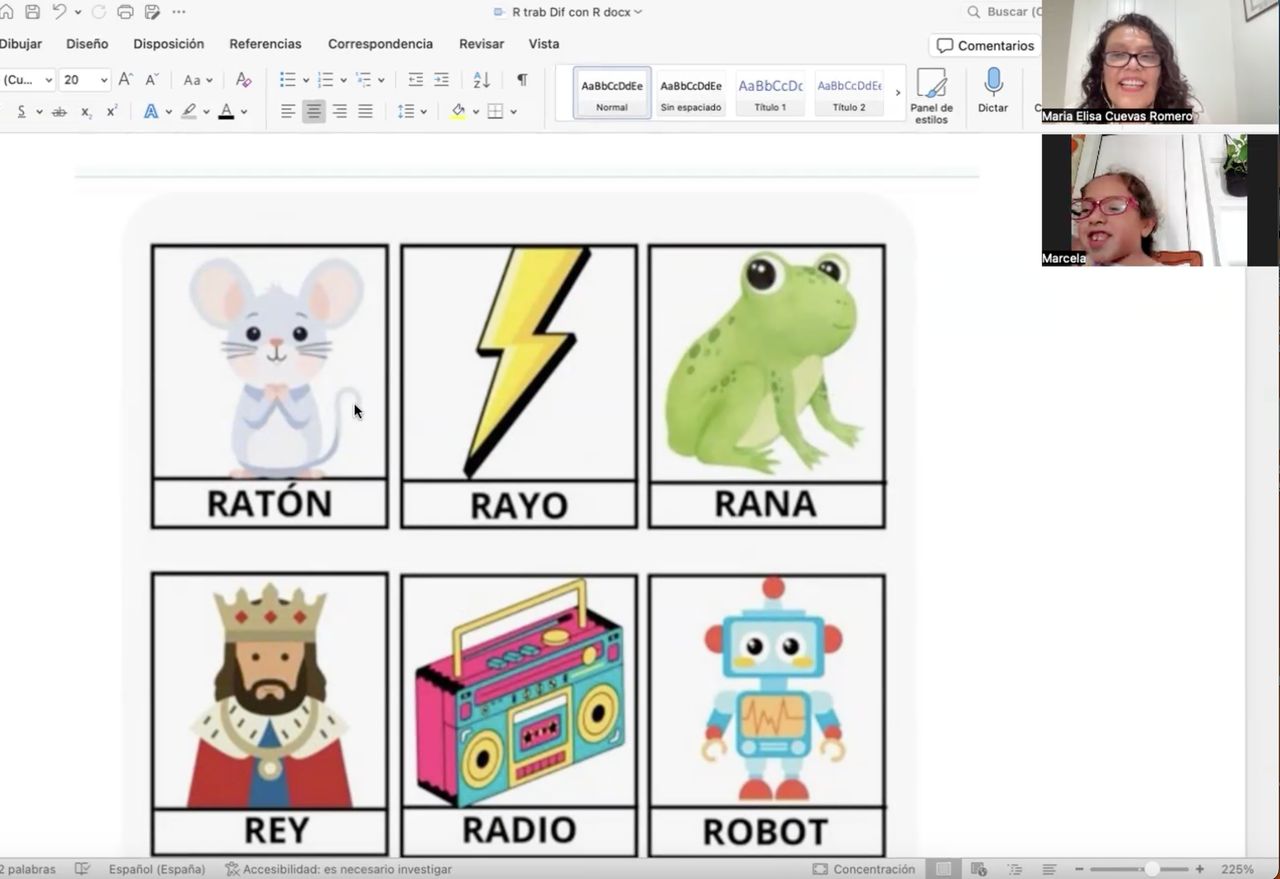Increase the paragraph indent

coord(441,80)
